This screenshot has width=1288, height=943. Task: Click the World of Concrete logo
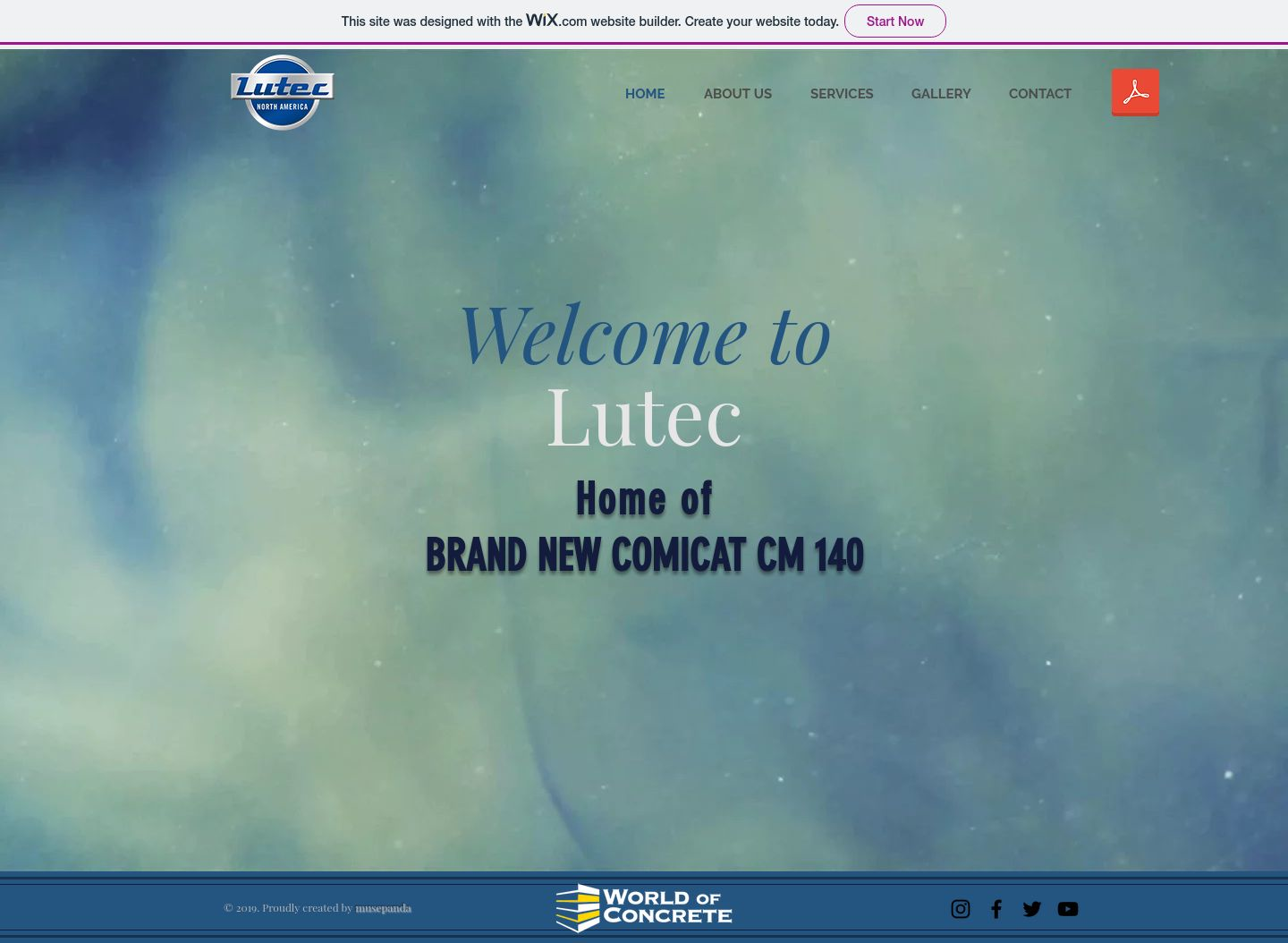click(644, 908)
